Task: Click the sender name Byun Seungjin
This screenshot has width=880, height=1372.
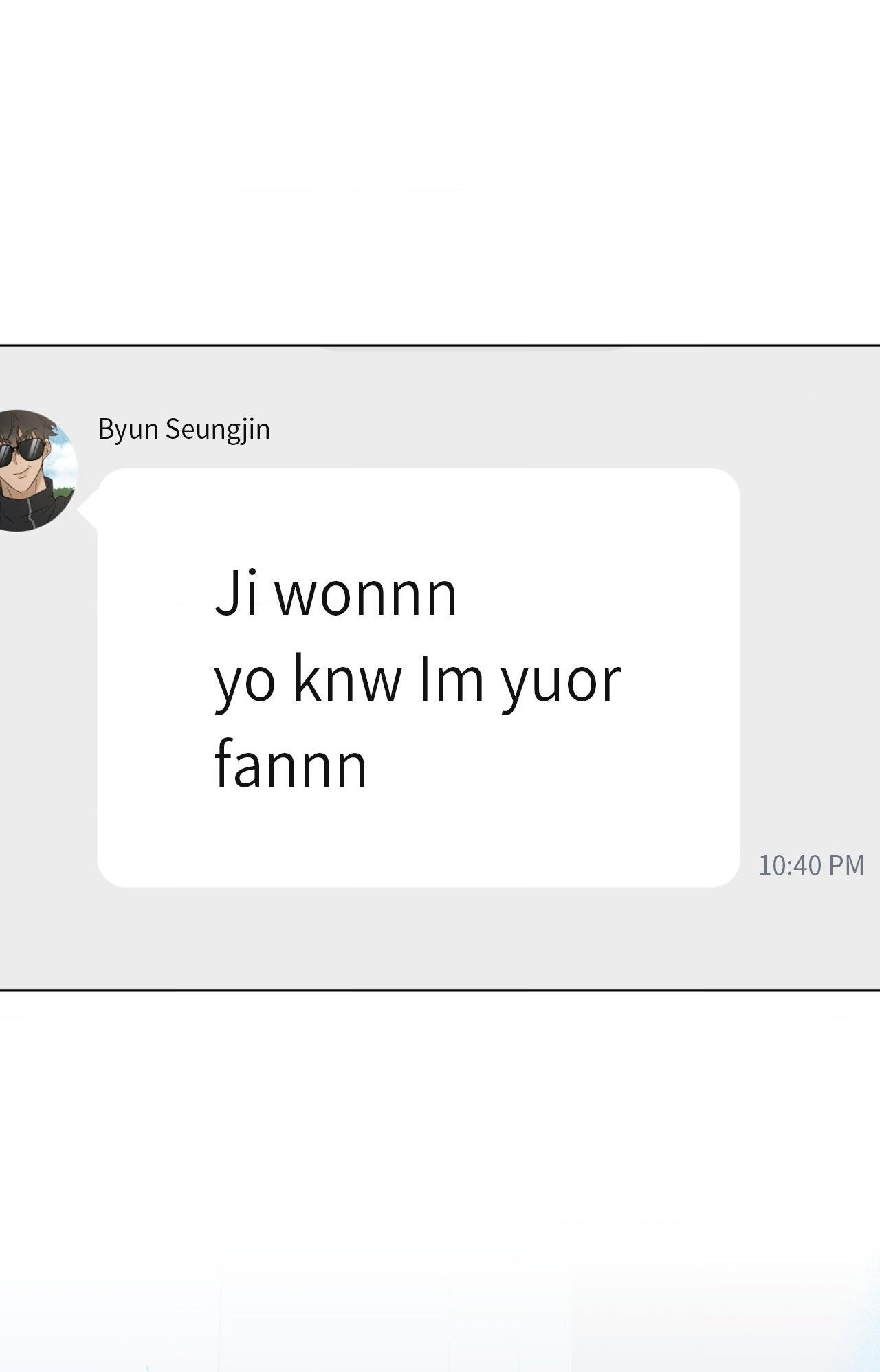Action: 184,429
